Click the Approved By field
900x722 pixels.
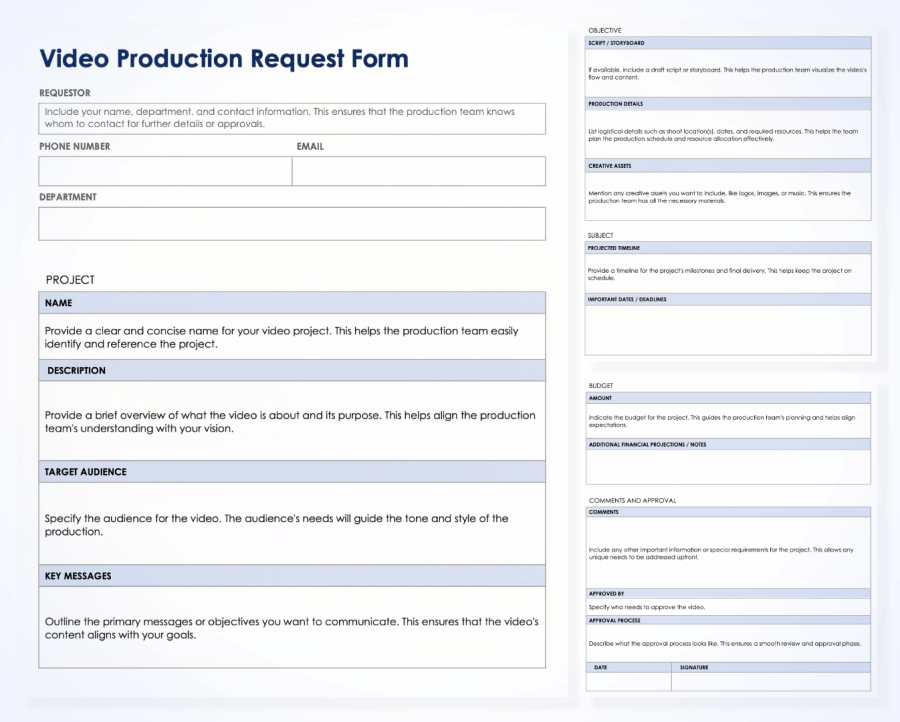(x=728, y=606)
